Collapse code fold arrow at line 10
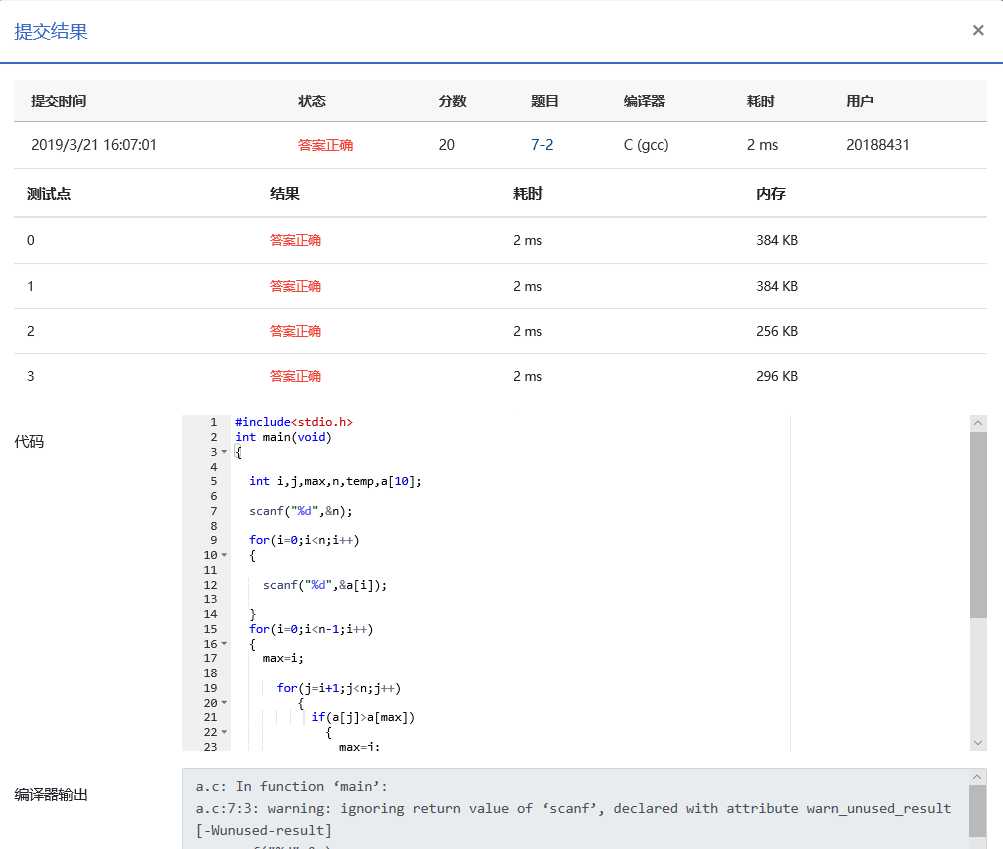The image size is (1003, 849). 225,555
